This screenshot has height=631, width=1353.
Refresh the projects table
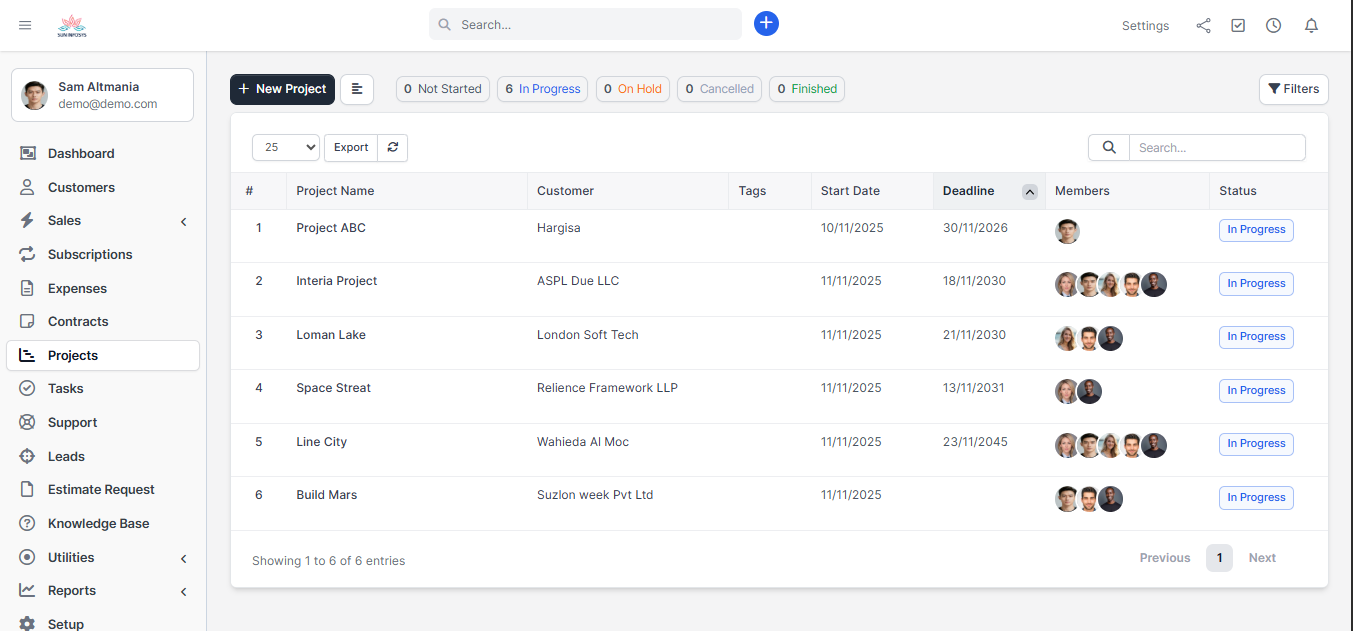(392, 147)
